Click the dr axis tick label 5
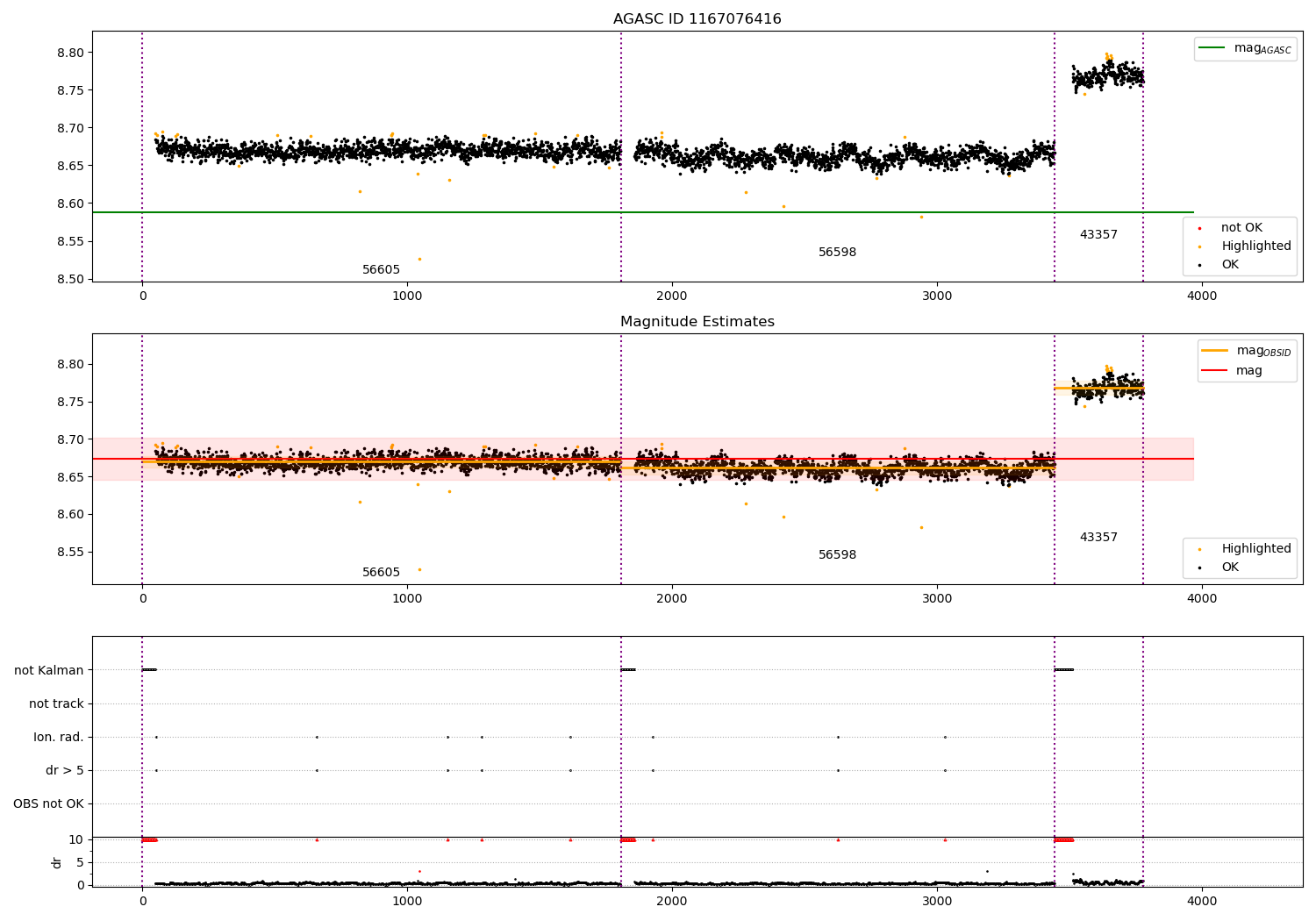Viewport: 1316px width, 921px height. (x=80, y=862)
